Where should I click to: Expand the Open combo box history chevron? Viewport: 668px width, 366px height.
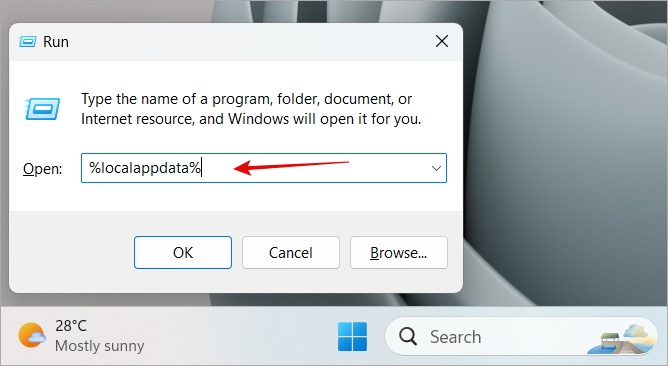click(436, 168)
